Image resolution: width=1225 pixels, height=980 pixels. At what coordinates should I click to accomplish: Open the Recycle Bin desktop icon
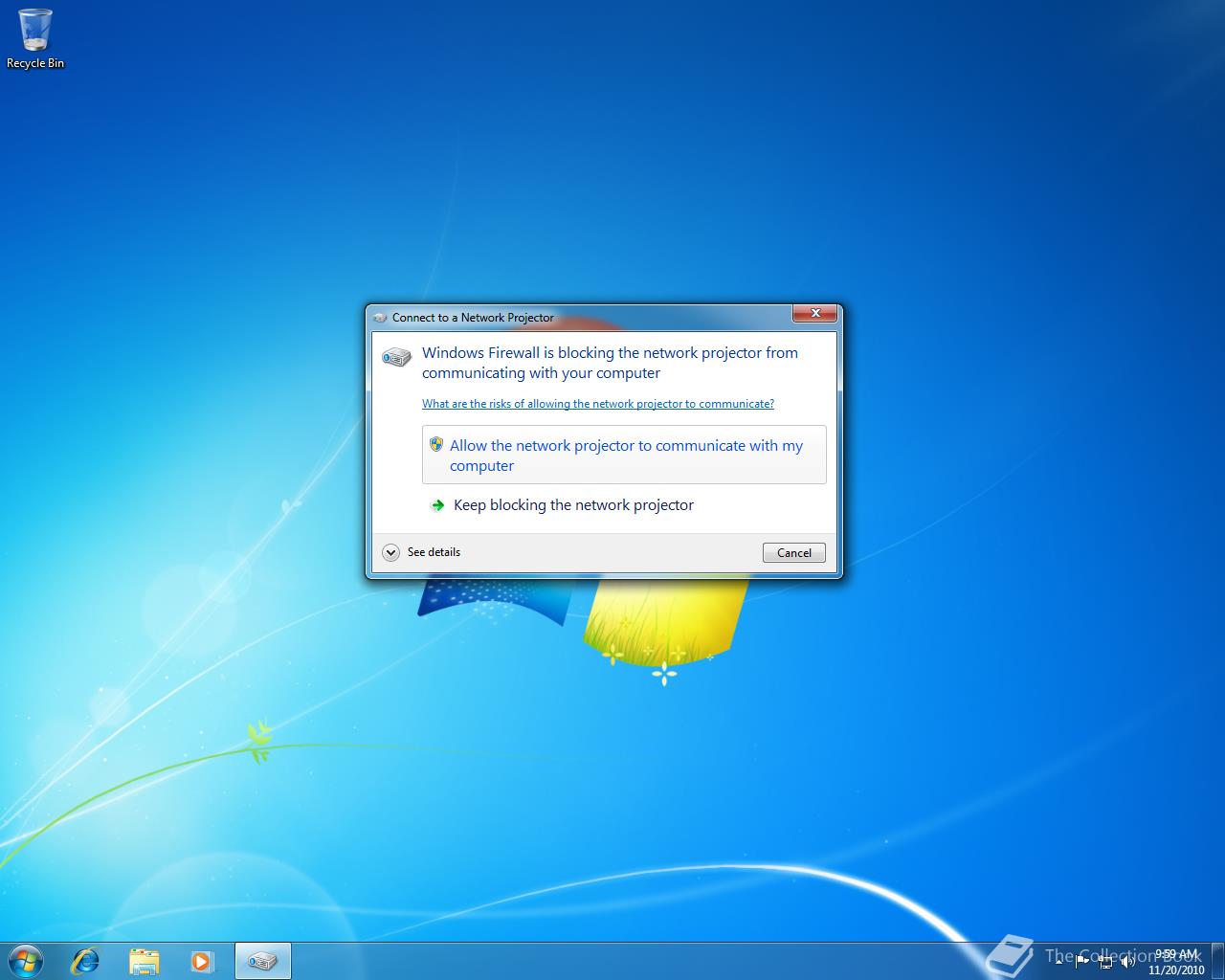tap(35, 38)
